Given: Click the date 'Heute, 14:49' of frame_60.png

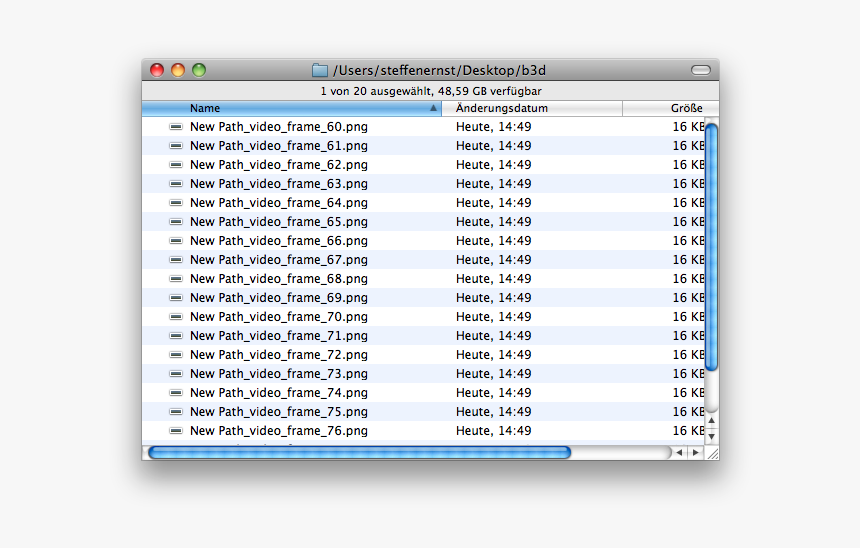Looking at the screenshot, I should pyautogui.click(x=493, y=127).
